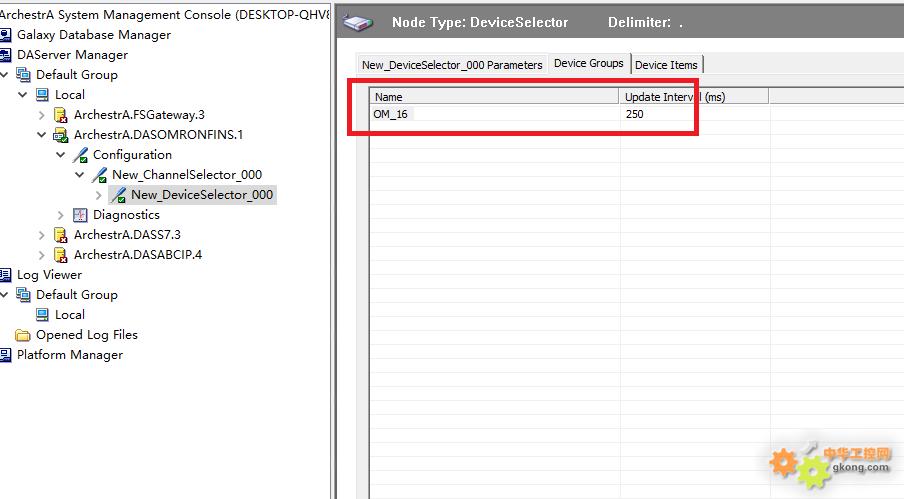
Task: Click the ArchestrA.DASABCIP.4 server icon
Action: (61, 255)
